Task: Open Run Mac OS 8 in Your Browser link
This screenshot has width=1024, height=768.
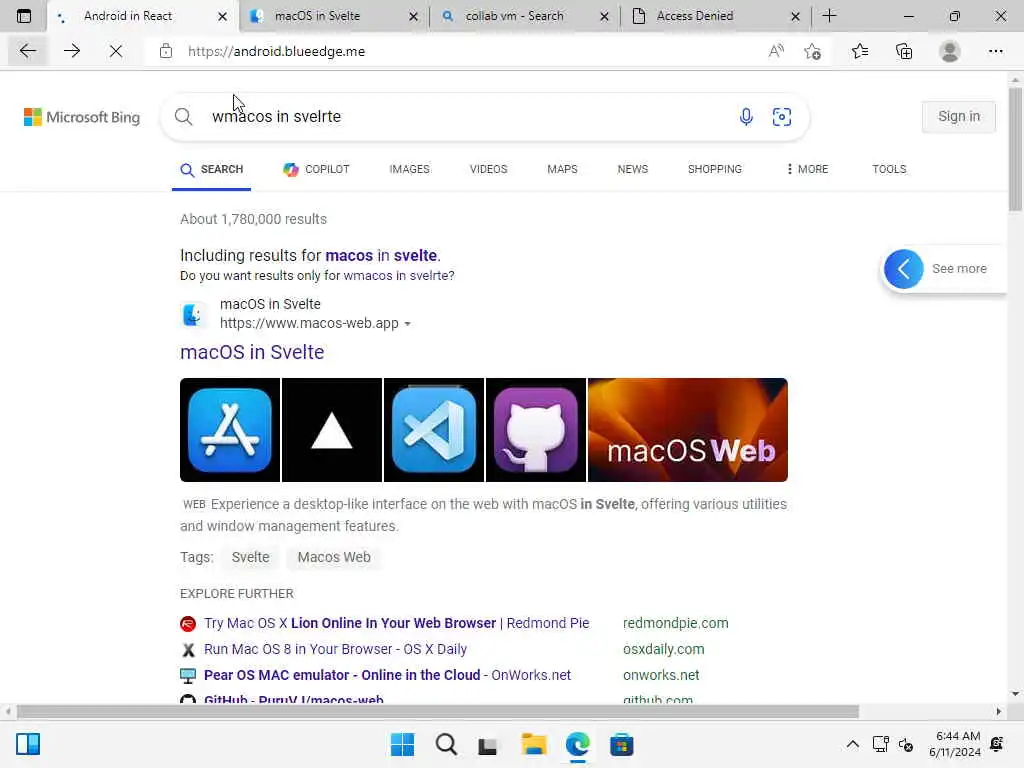Action: pyautogui.click(x=335, y=649)
